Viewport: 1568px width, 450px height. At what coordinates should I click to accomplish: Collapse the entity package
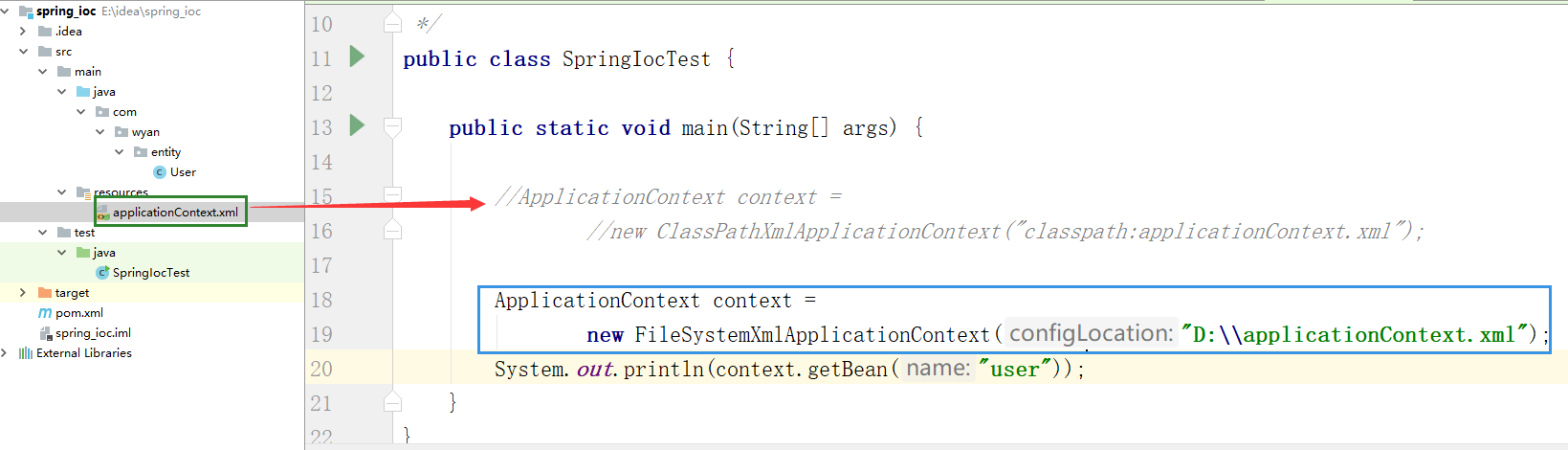(120, 152)
